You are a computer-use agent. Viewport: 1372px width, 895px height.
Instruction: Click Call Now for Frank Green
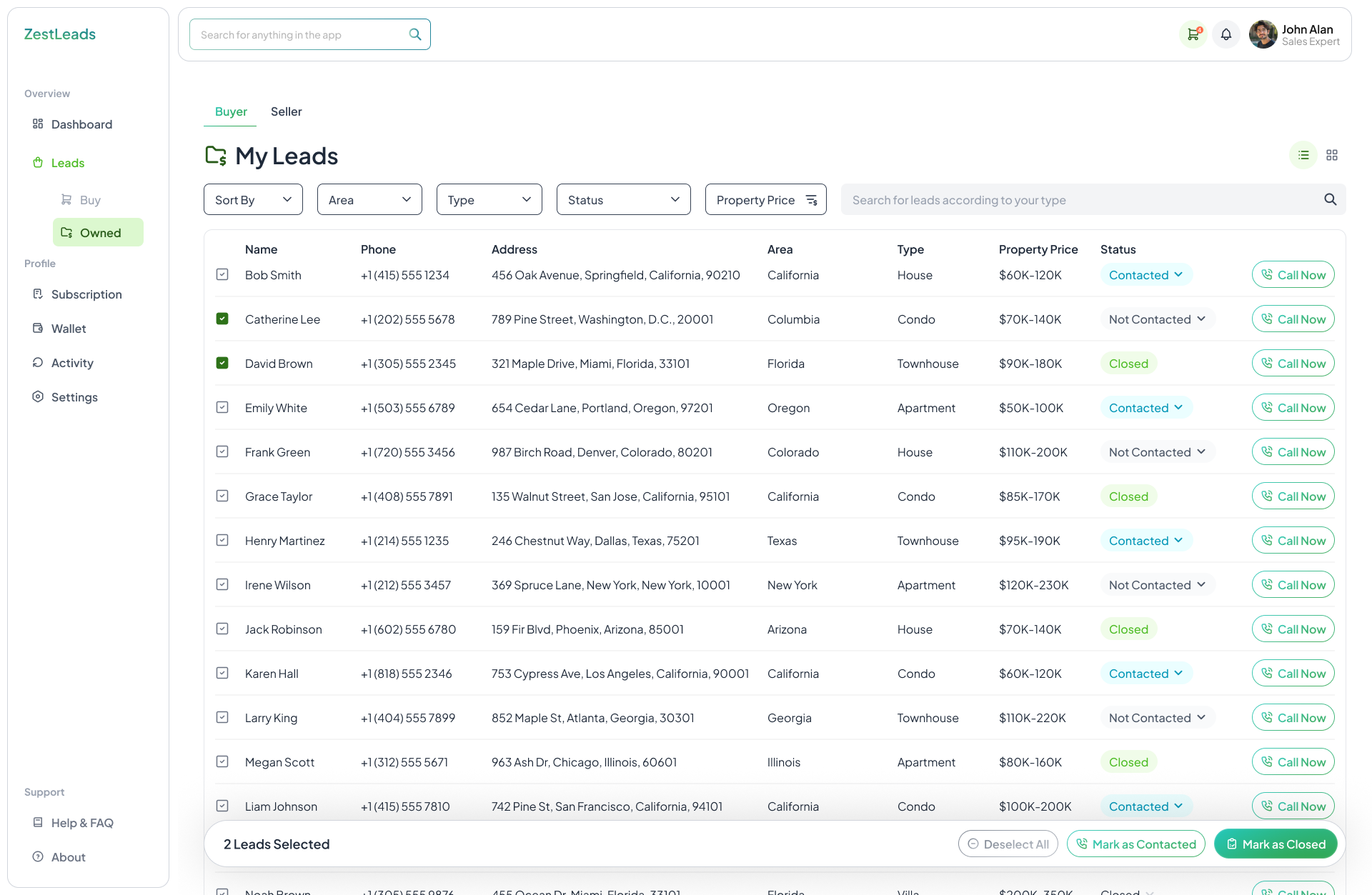1293,451
